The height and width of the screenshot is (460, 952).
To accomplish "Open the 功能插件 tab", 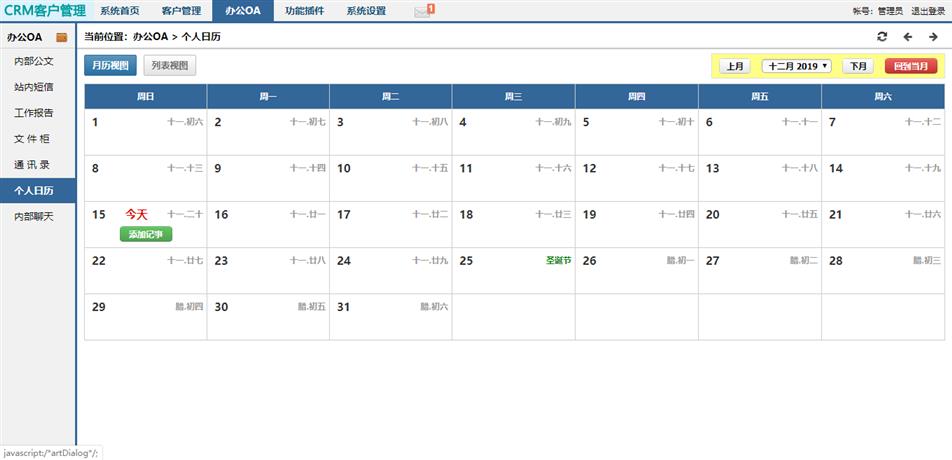I will (x=304, y=11).
